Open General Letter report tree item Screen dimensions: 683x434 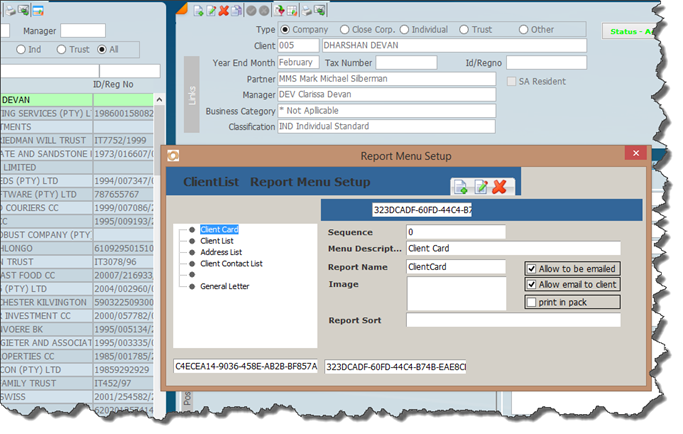[x=224, y=286]
